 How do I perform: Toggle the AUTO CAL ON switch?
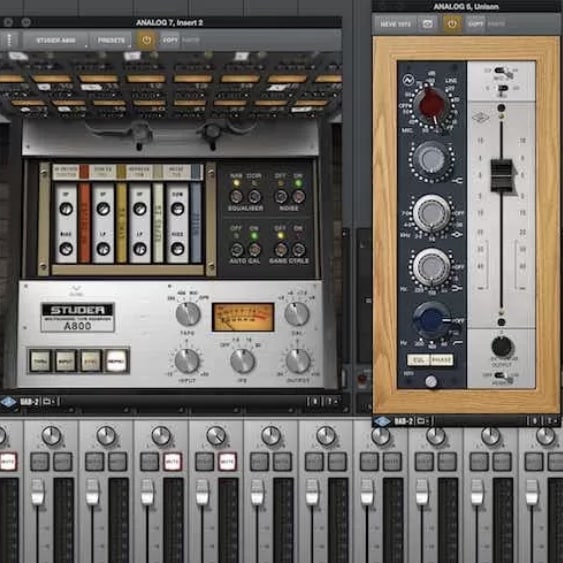point(254,249)
